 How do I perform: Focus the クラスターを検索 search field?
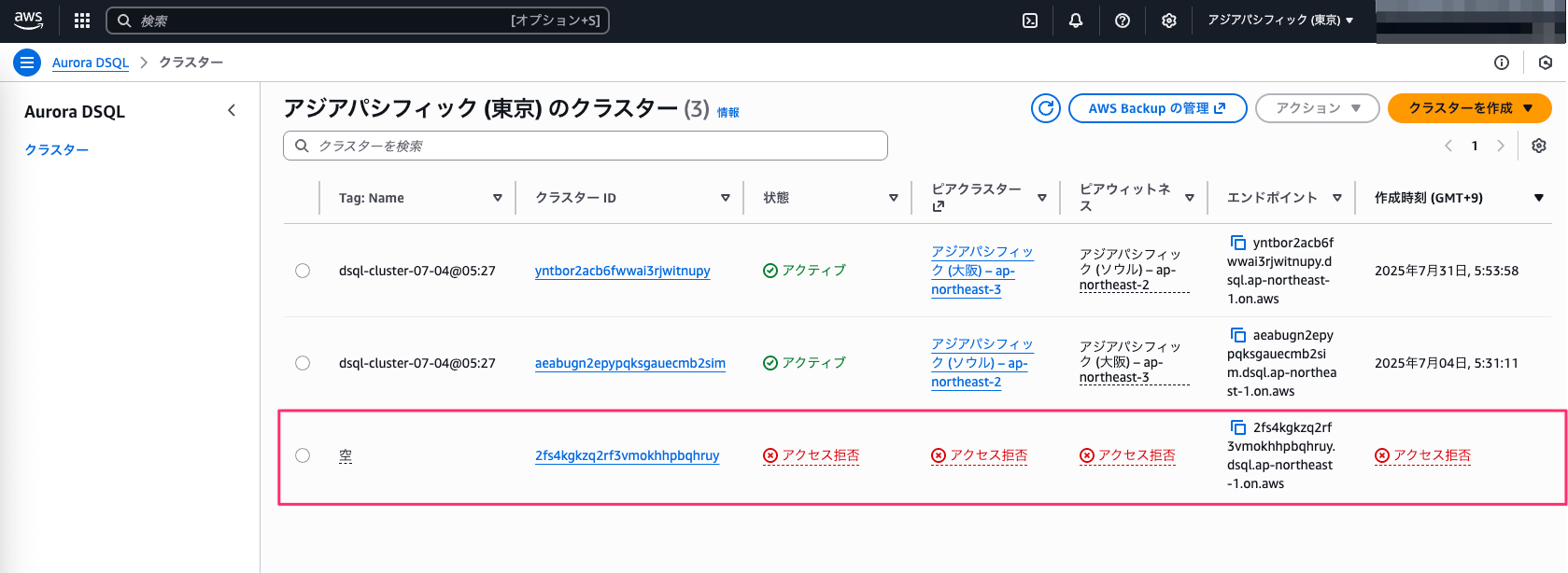pos(586,146)
